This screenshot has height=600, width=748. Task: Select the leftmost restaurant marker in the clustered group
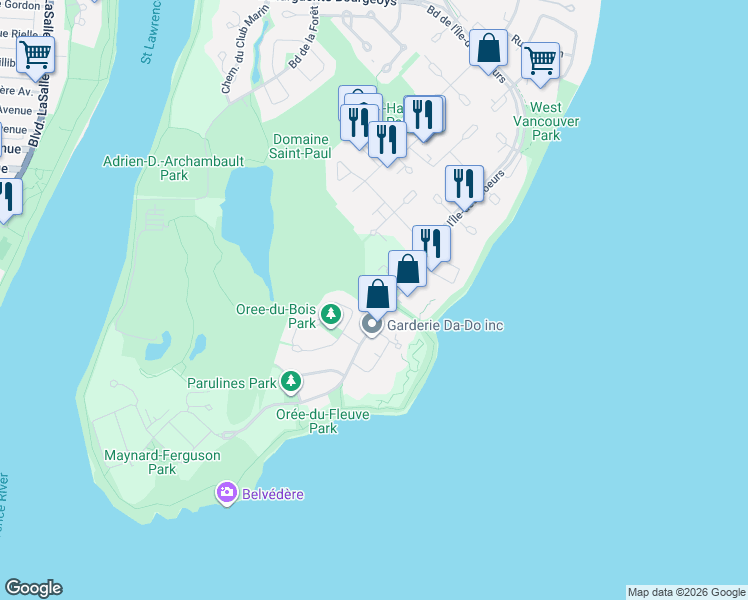tap(358, 124)
